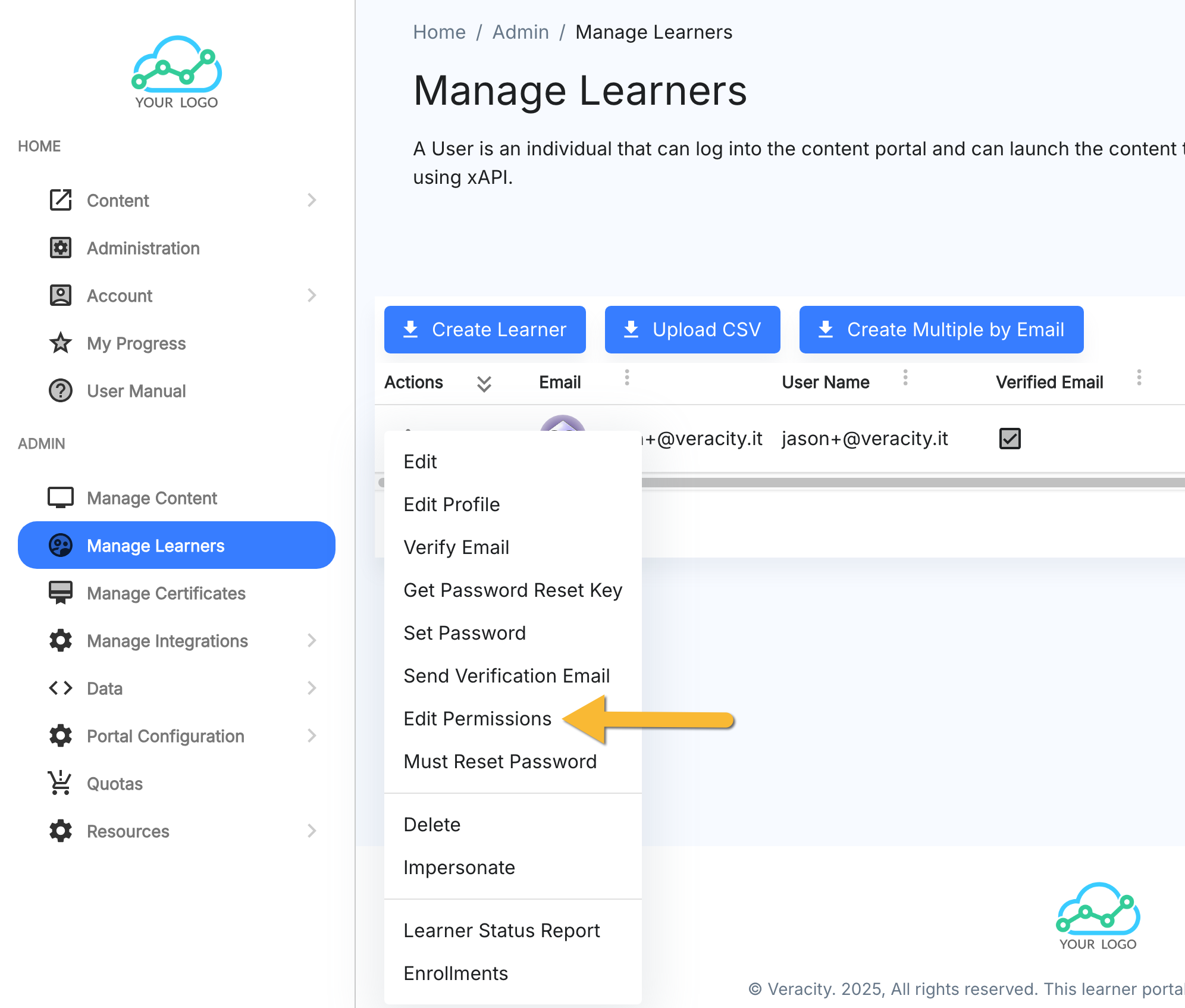The width and height of the screenshot is (1185, 1008).
Task: Expand the Manage Integrations chevron
Action: pyautogui.click(x=312, y=640)
